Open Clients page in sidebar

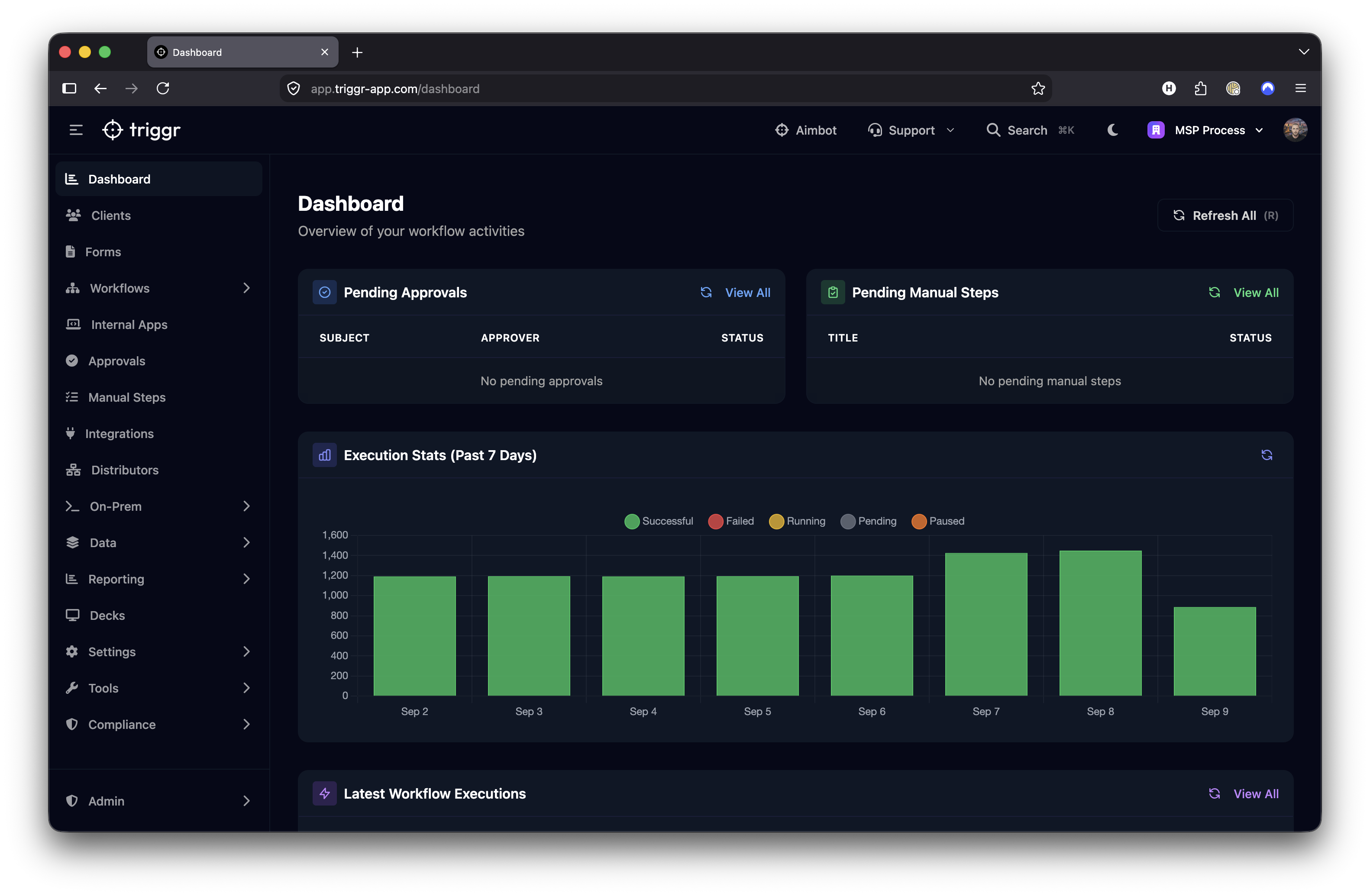coord(158,215)
